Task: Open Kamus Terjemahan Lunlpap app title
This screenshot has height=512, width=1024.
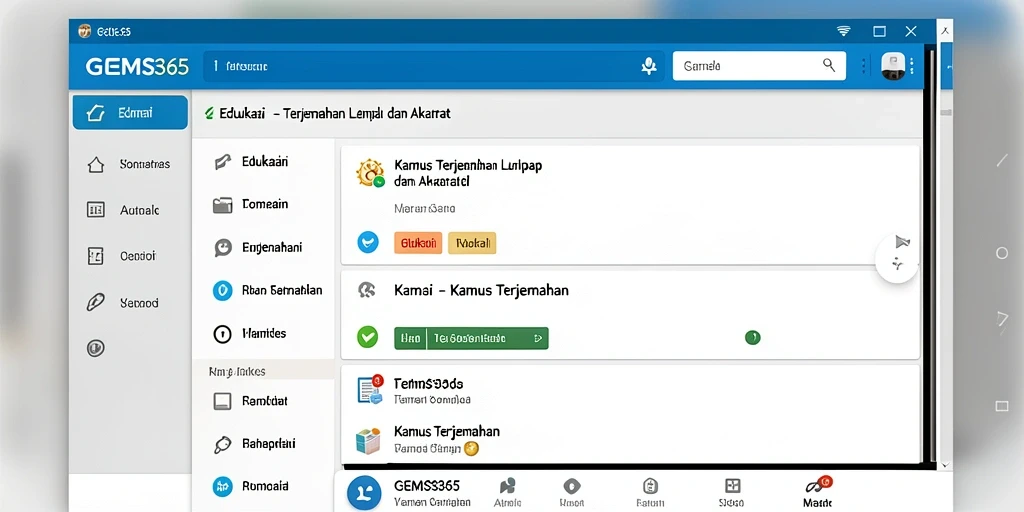Action: click(x=468, y=173)
